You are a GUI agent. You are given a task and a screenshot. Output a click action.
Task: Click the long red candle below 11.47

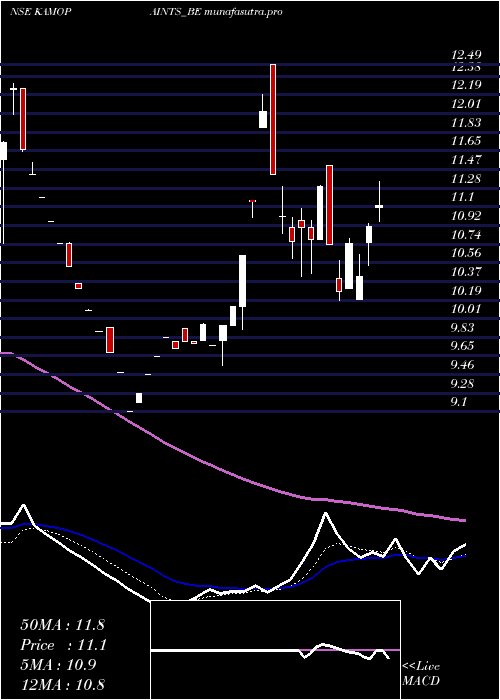tap(329, 205)
